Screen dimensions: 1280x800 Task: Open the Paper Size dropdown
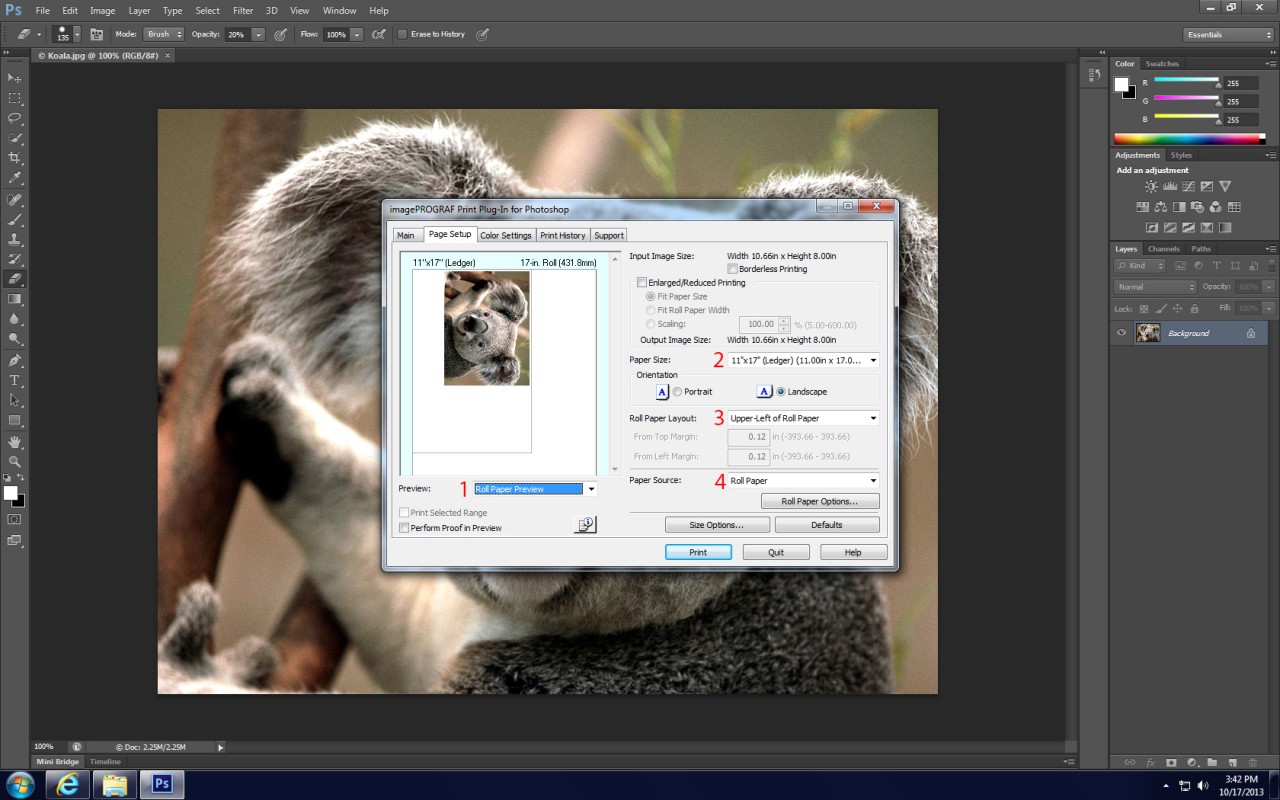pos(803,360)
